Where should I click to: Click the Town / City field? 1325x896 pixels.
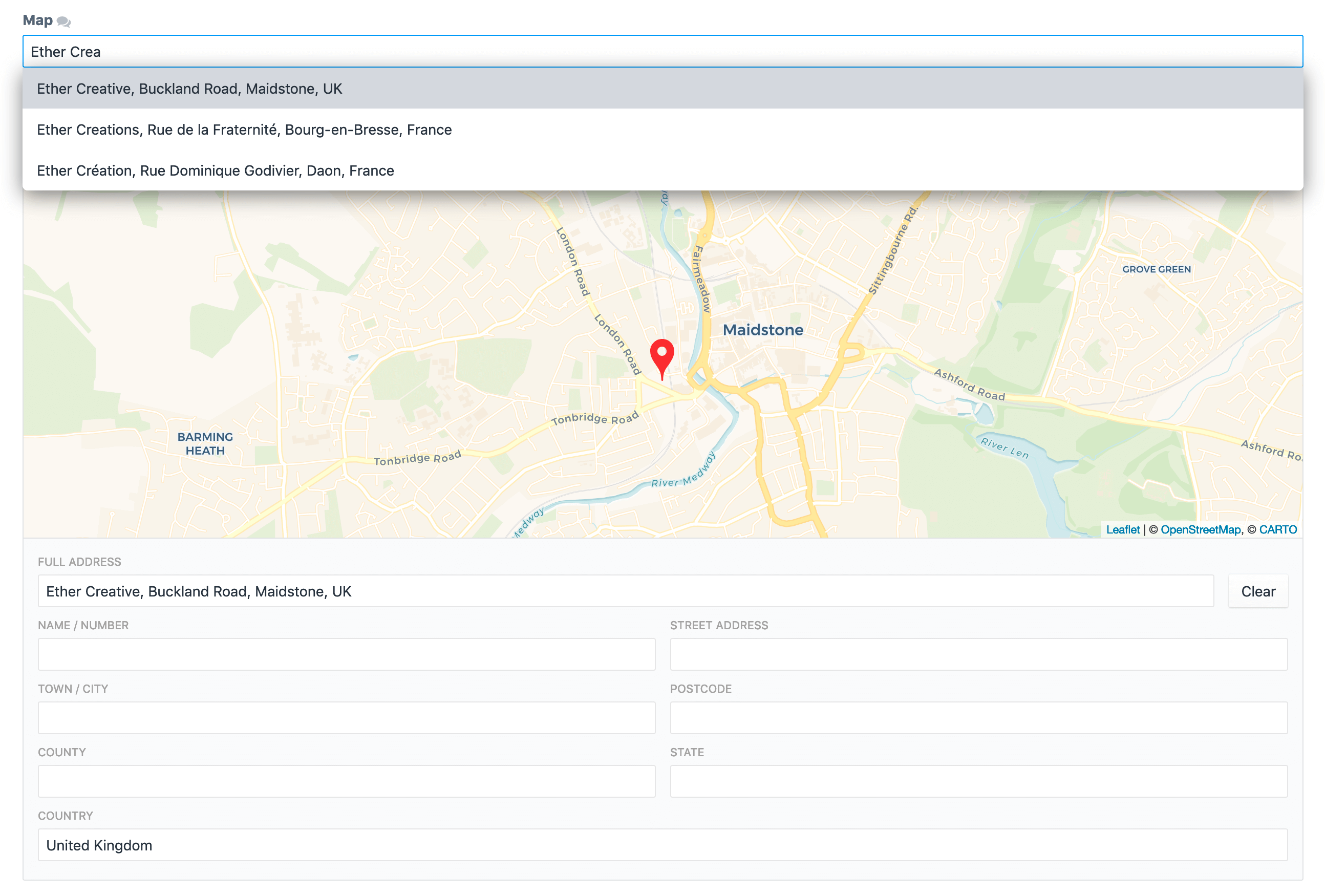(x=346, y=718)
